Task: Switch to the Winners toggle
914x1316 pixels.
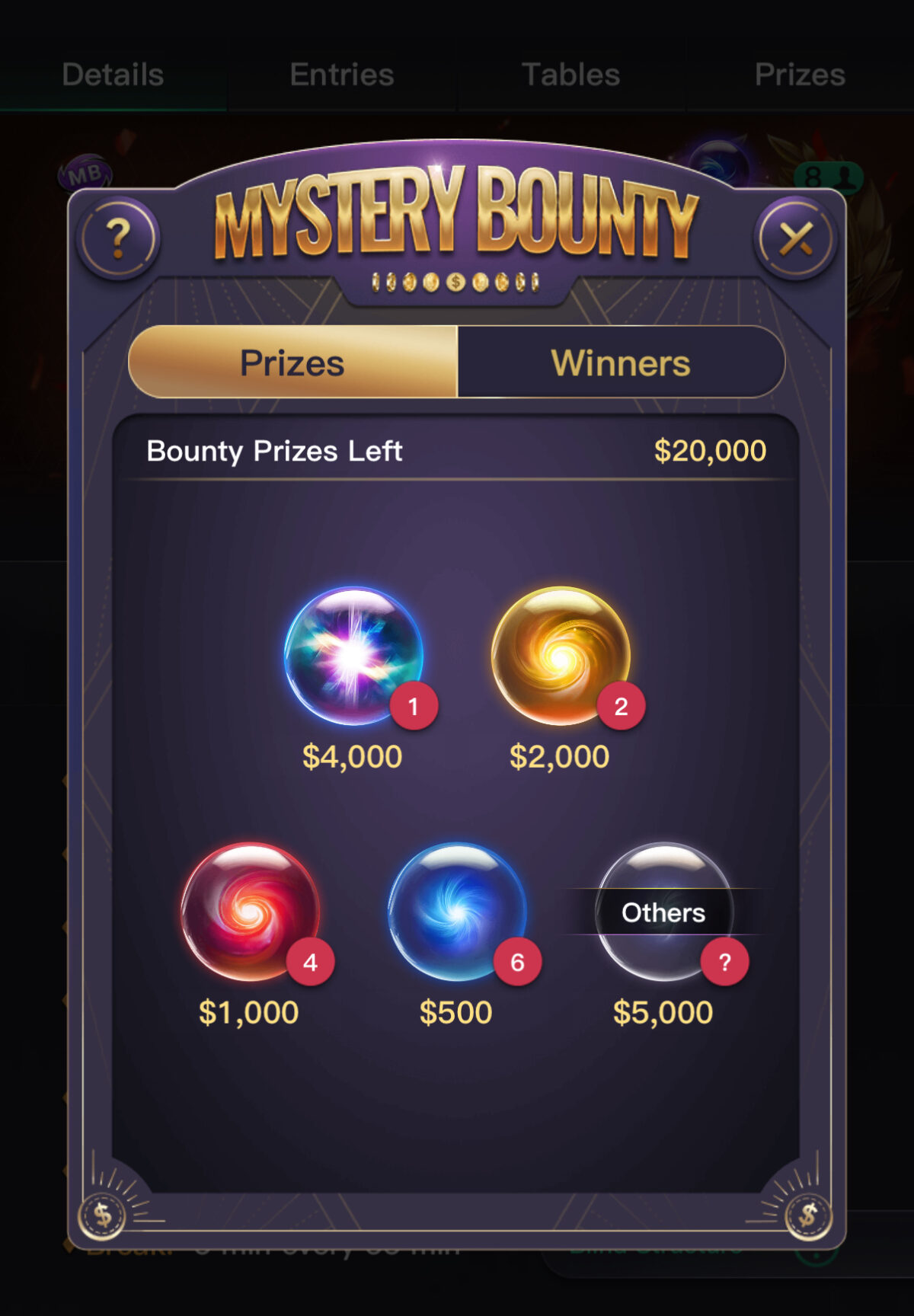Action: (x=621, y=363)
